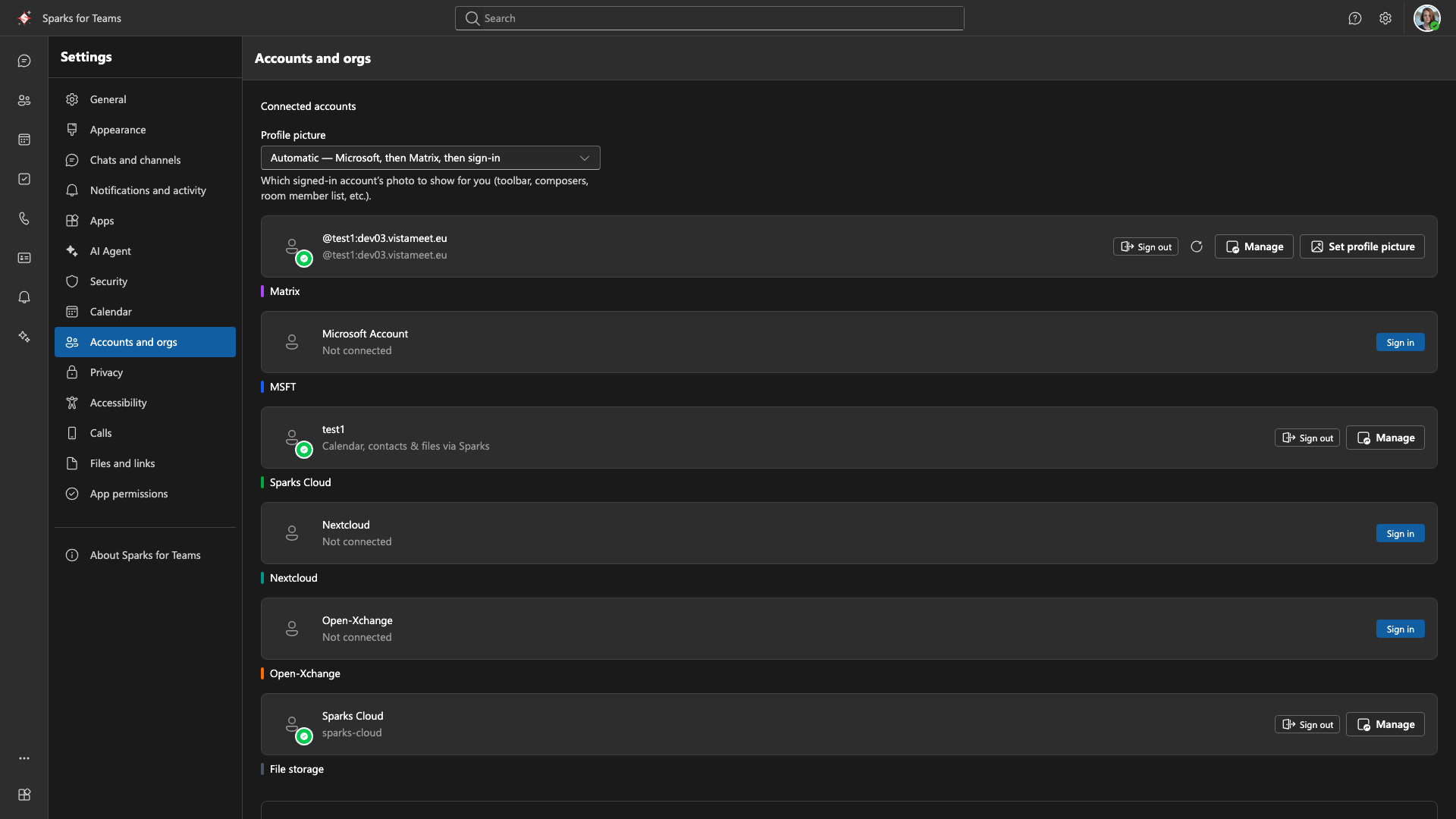Open App permissions settings
The image size is (1456, 819).
145,494
